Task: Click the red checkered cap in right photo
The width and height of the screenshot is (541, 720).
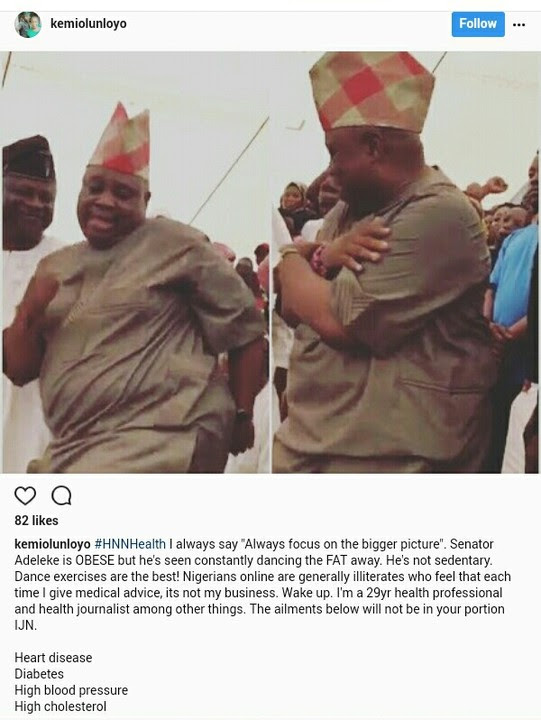Action: (x=372, y=91)
